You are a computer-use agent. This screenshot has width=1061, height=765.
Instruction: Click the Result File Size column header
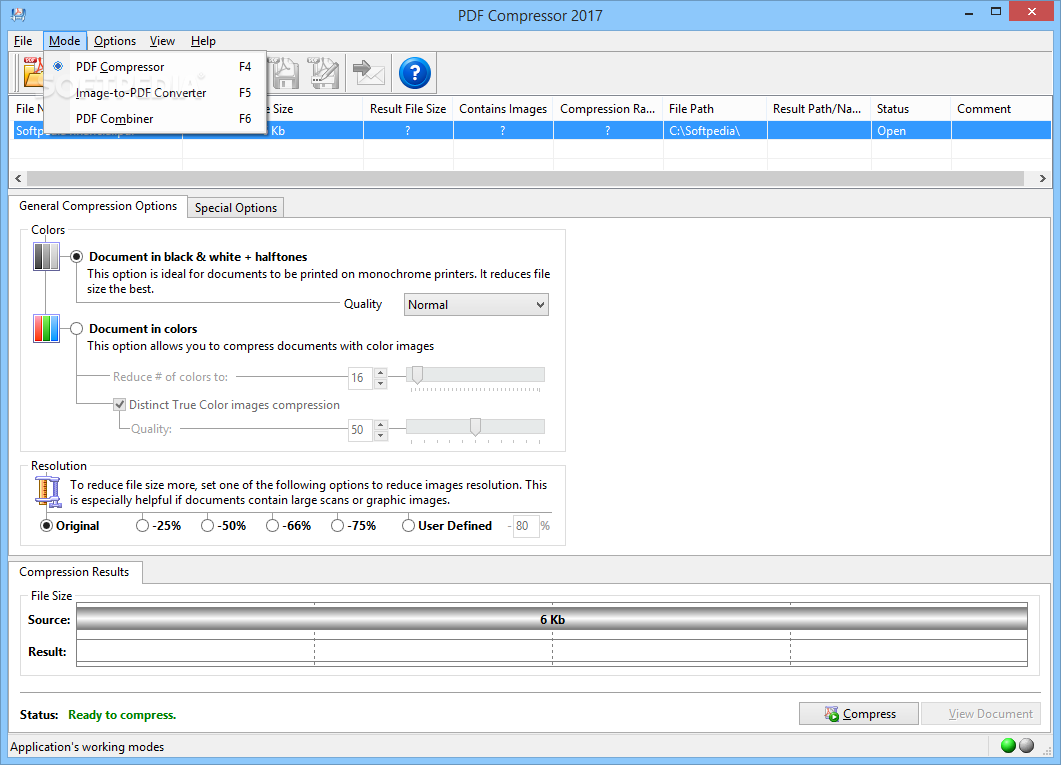[x=408, y=108]
